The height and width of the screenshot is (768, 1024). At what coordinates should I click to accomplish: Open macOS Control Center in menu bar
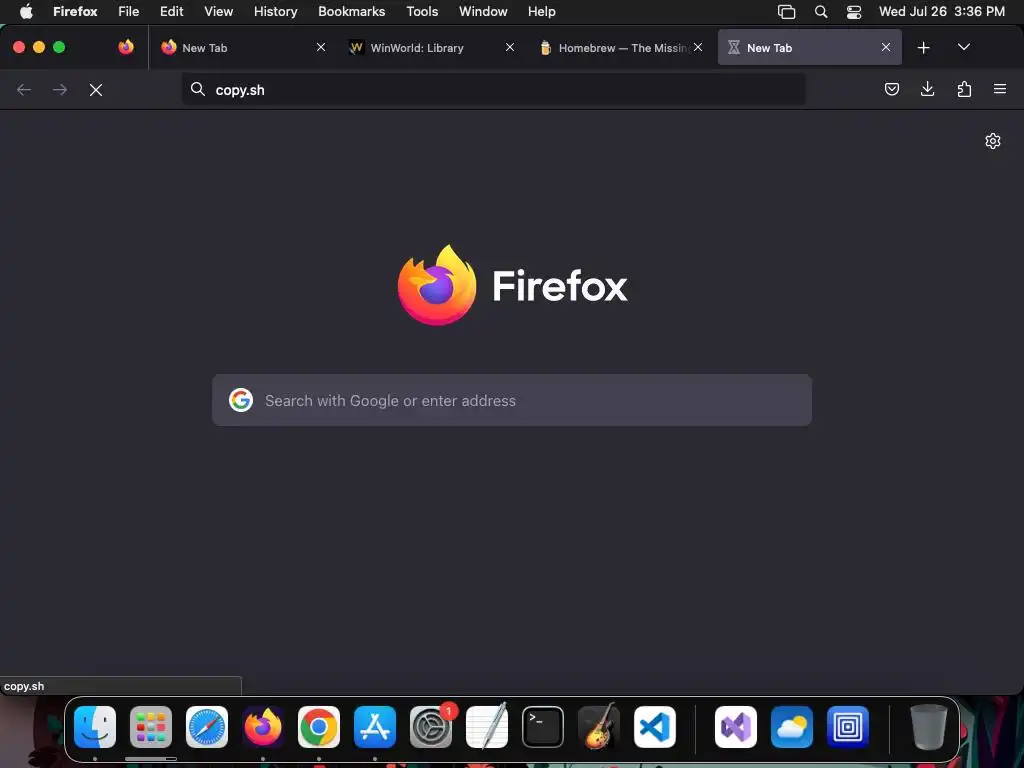tap(854, 12)
